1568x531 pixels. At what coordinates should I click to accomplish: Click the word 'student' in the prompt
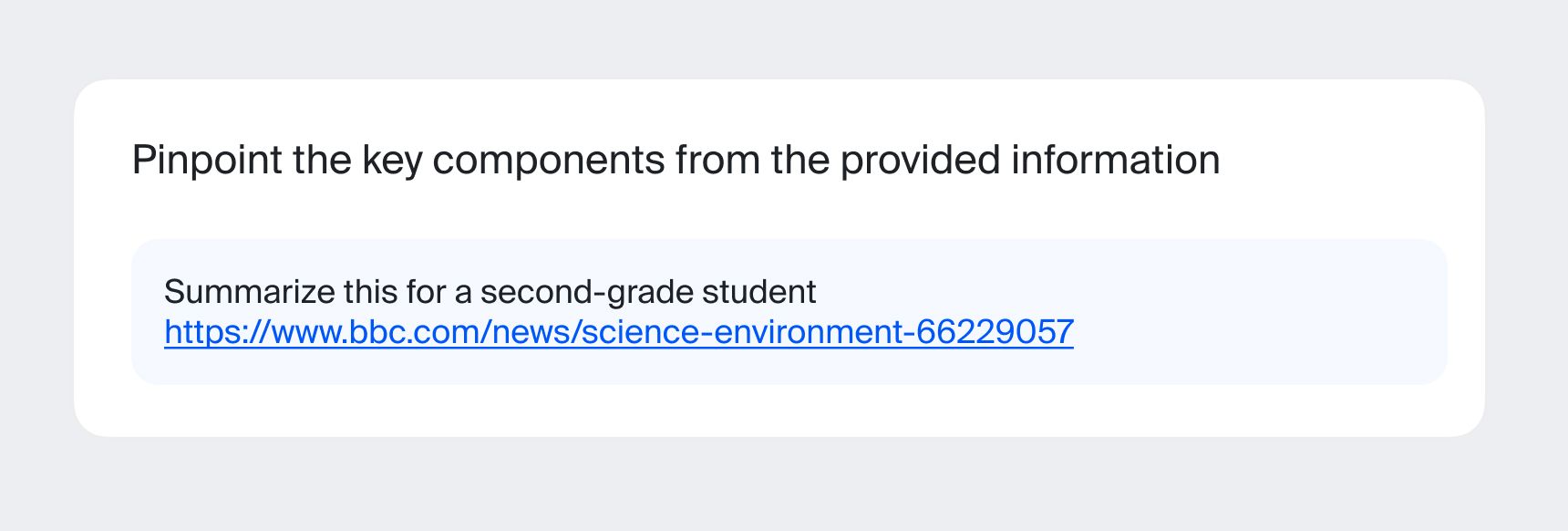[x=758, y=292]
